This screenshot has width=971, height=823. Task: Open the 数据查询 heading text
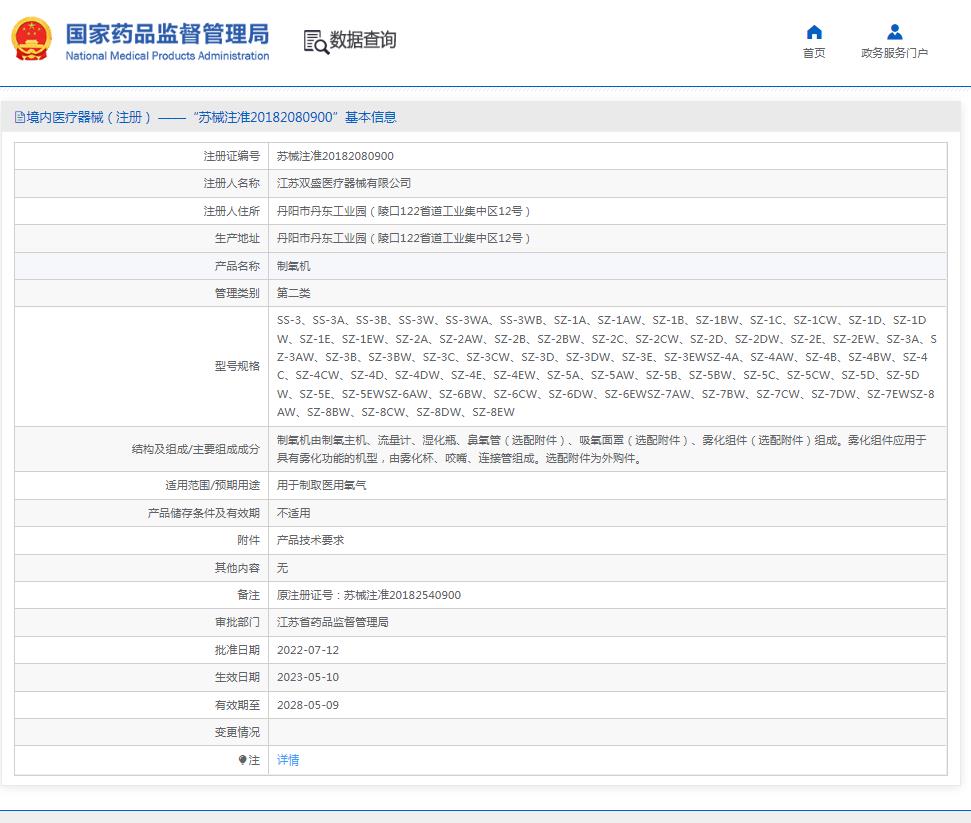pos(363,40)
